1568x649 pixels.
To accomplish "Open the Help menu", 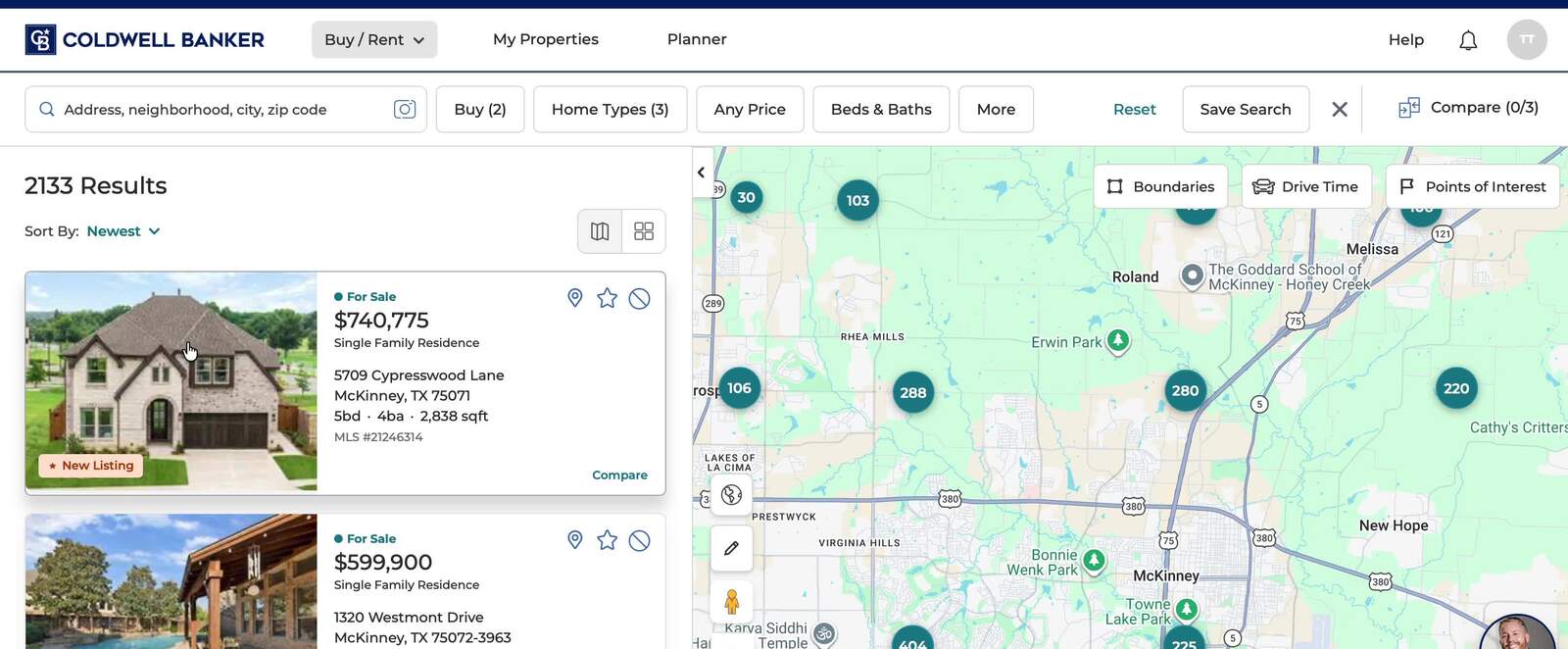I will click(1405, 40).
